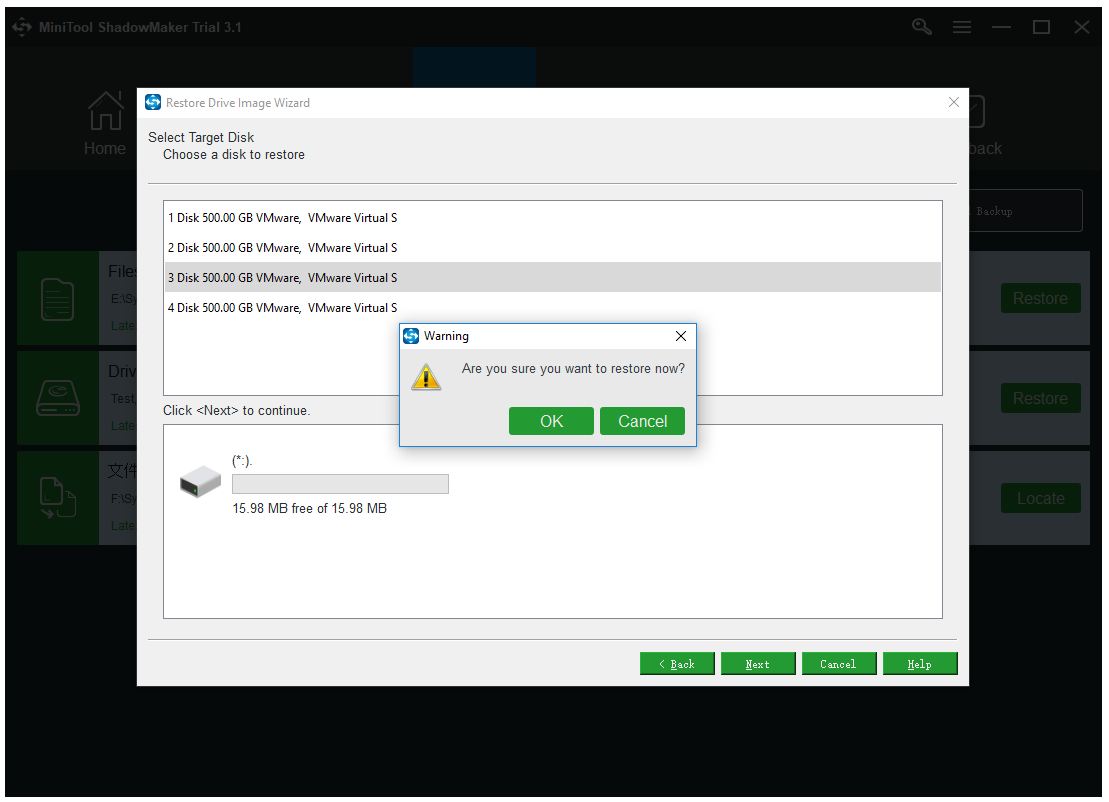This screenshot has height=802, width=1109.
Task: Close the Warning dialog
Action: [680, 336]
